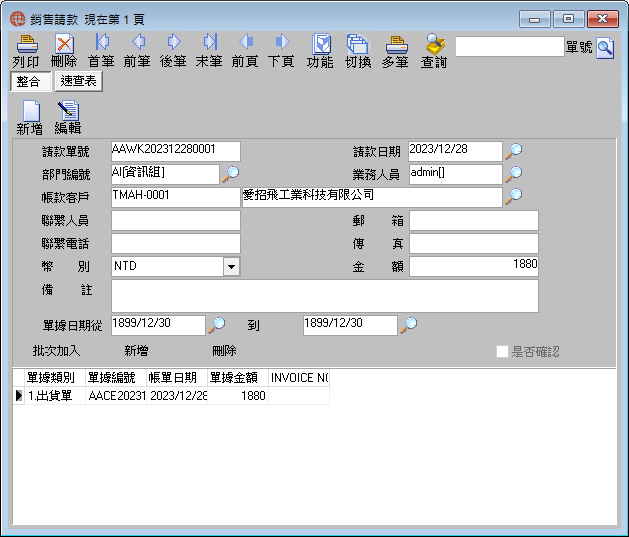Open lookup beside 部門編號 field
Screen dimensions: 629x537
click(x=231, y=174)
